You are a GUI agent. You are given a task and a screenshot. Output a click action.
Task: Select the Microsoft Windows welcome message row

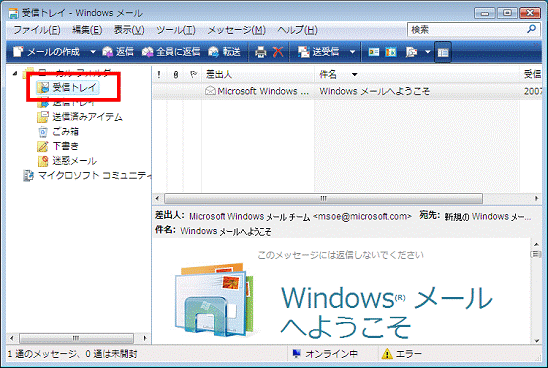(x=347, y=91)
